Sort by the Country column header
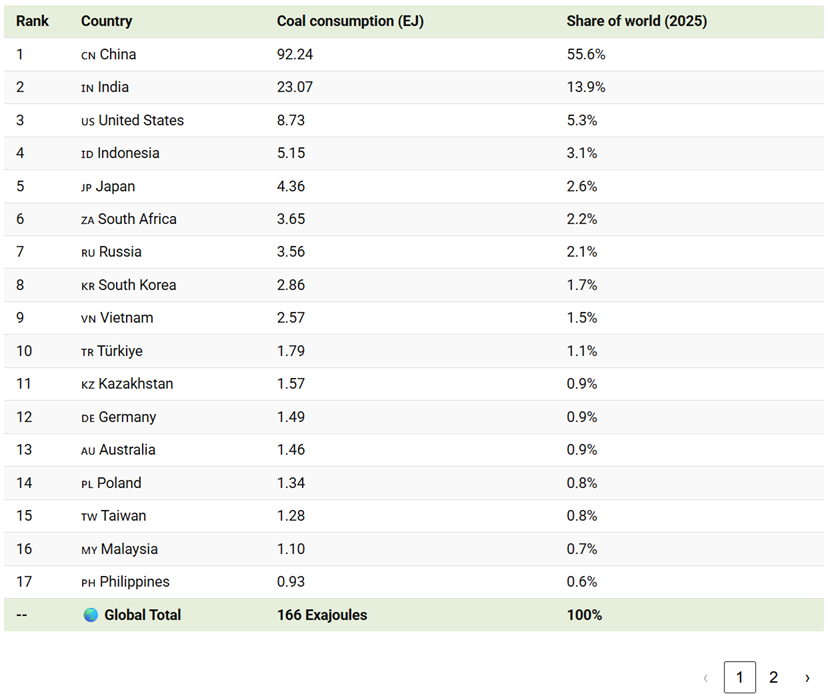Viewport: 826px width, 694px height. pos(106,21)
